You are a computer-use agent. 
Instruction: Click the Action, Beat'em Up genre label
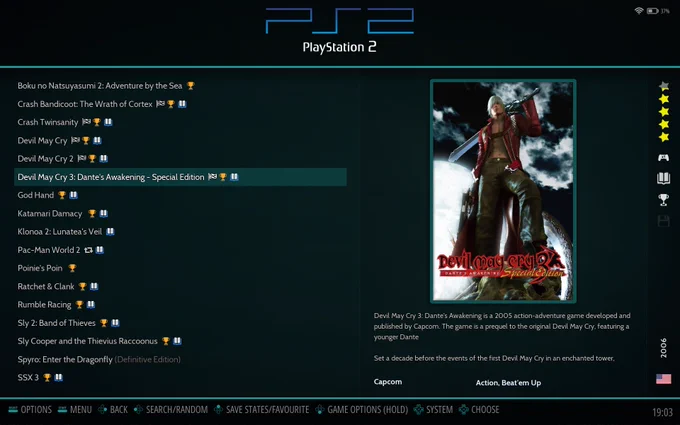508,382
